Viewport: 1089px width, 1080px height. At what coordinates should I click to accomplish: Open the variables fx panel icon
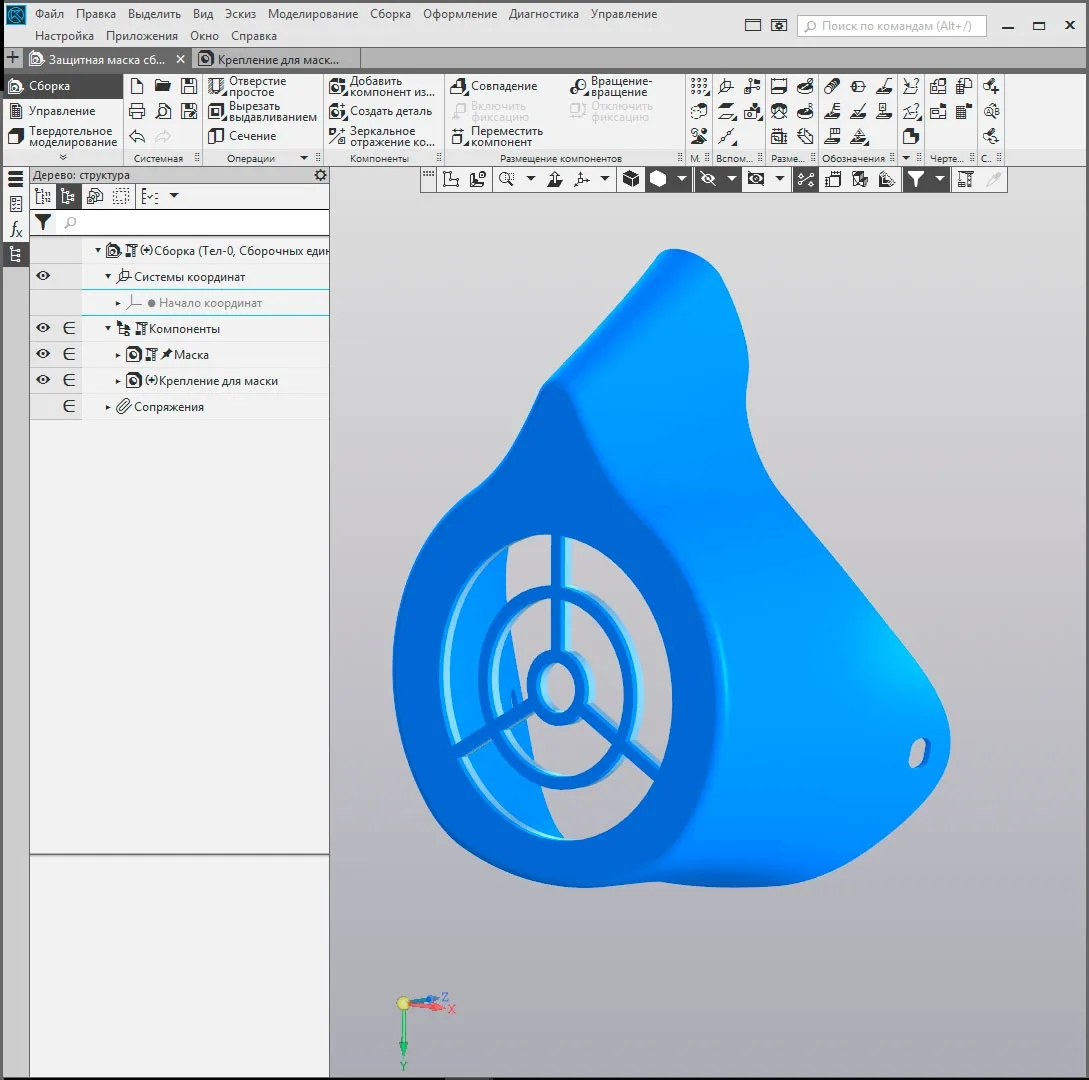coord(16,230)
